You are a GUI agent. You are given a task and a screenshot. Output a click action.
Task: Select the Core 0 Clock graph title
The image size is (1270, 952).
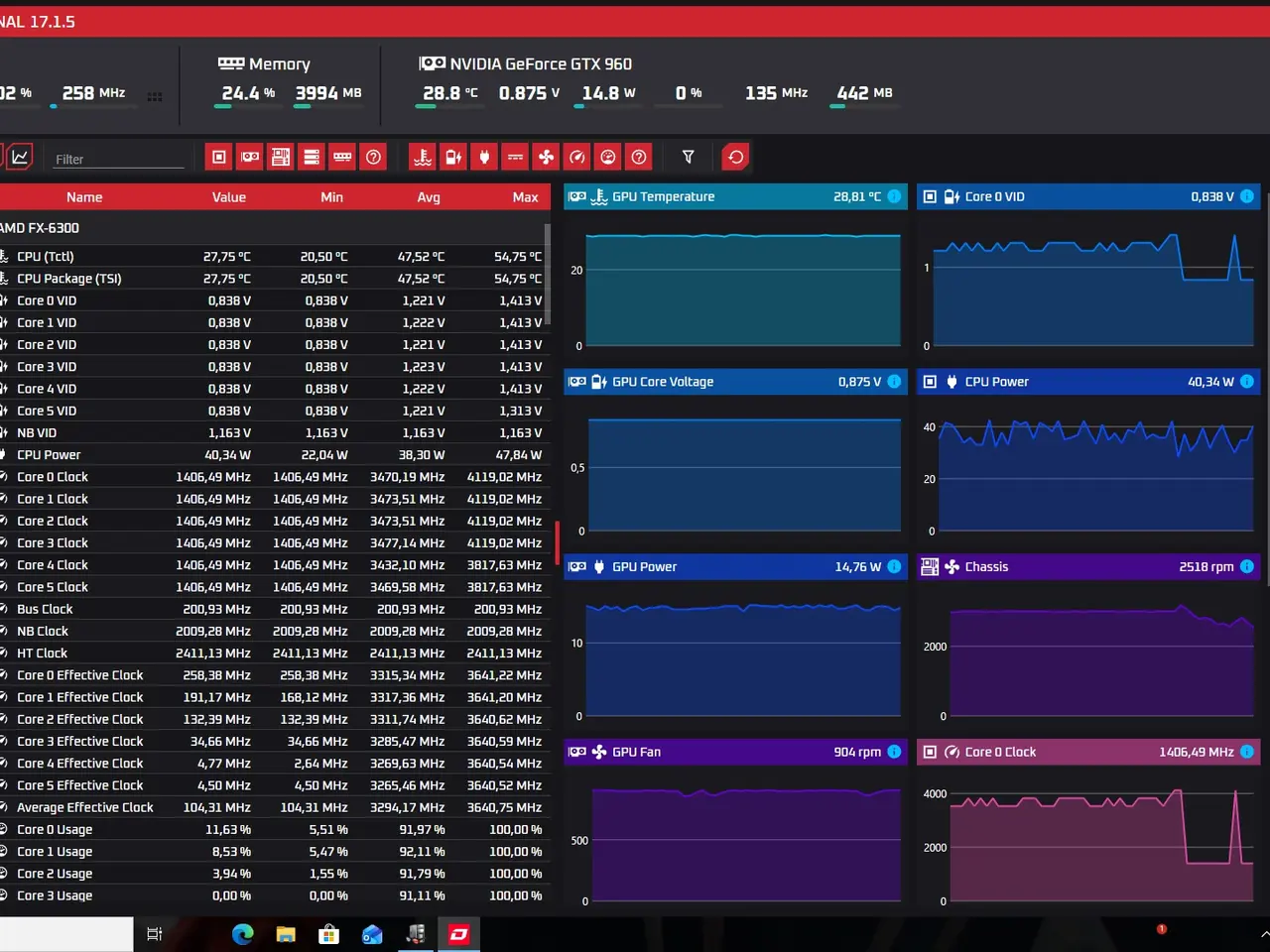click(x=1000, y=752)
